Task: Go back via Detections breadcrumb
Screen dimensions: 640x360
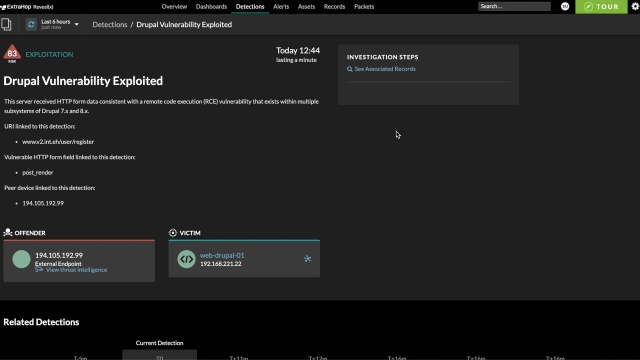Action: click(110, 24)
